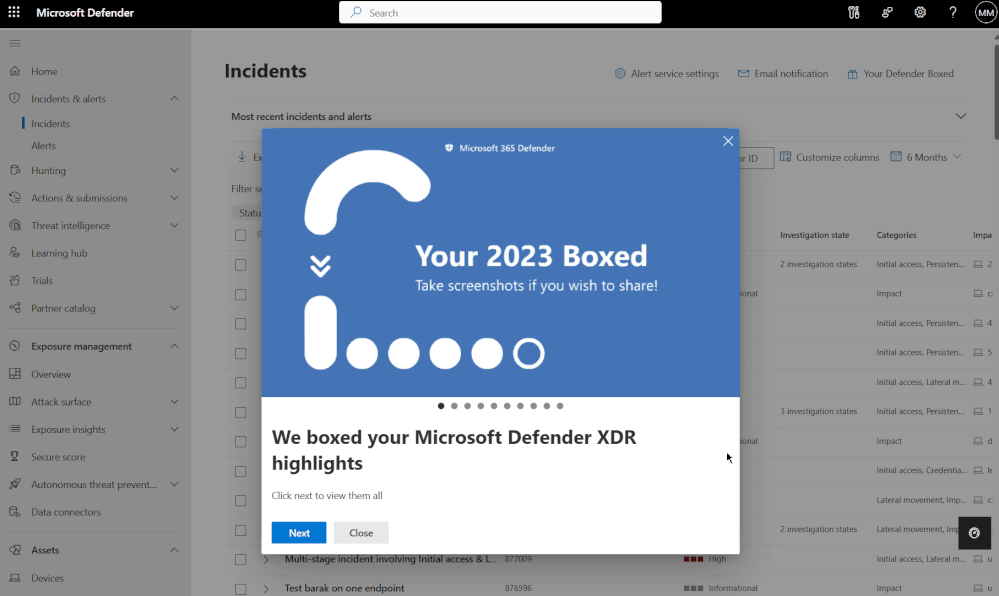Open Trials page
The height and width of the screenshot is (596, 999).
(42, 280)
